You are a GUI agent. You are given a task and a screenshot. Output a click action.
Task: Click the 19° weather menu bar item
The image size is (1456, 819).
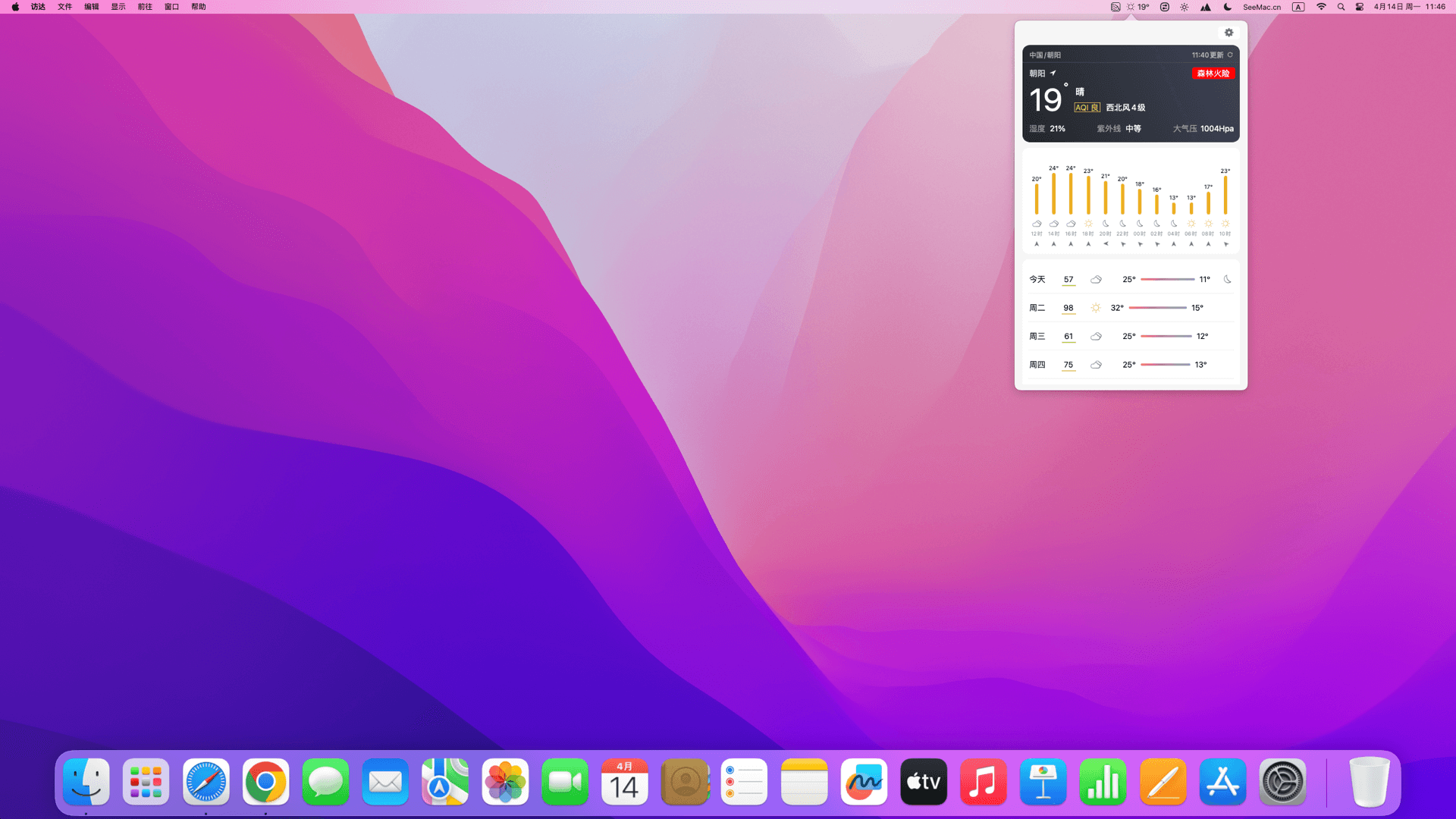coord(1137,7)
